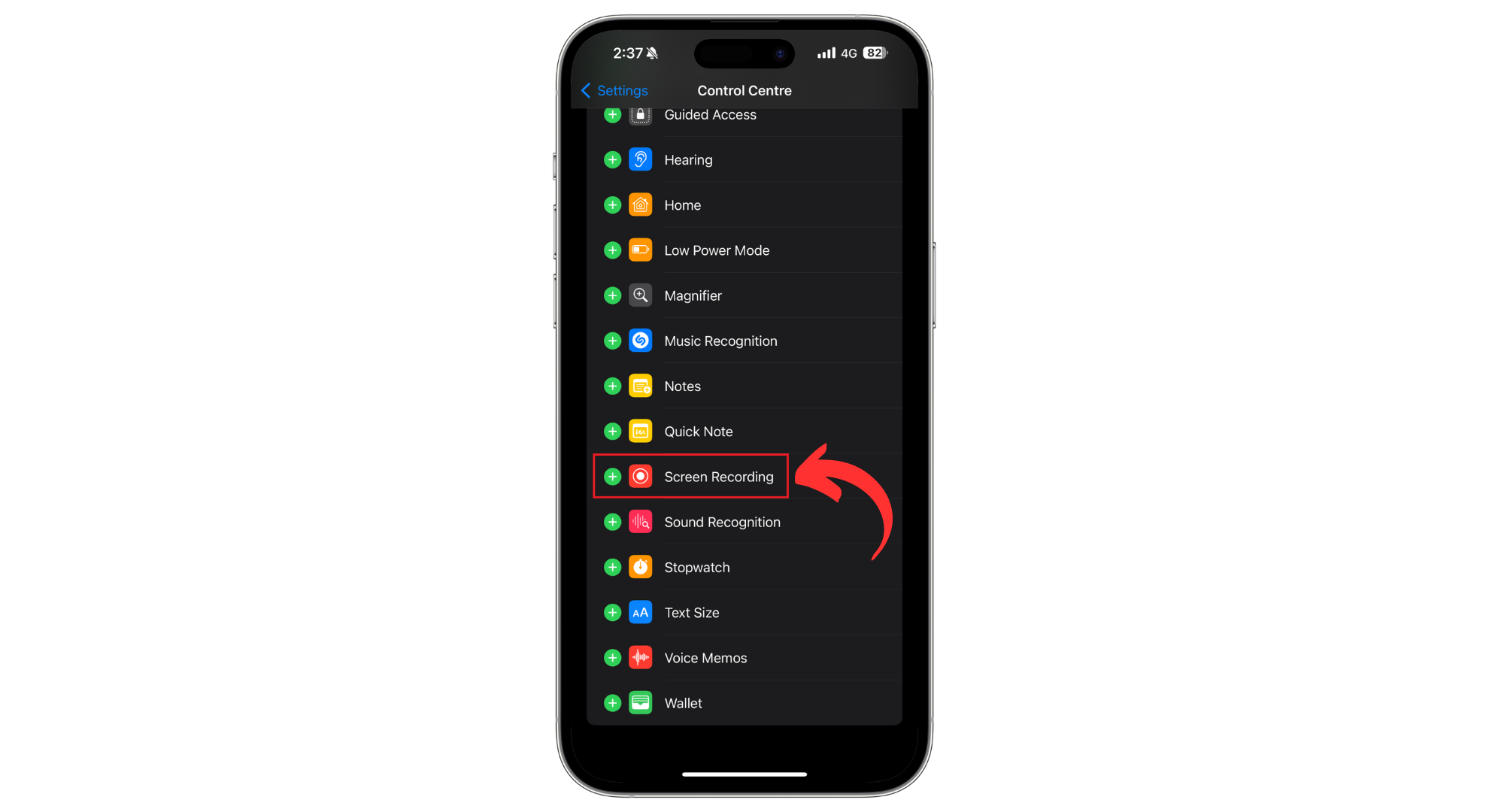
Task: Click the Guided Access icon
Action: [640, 114]
